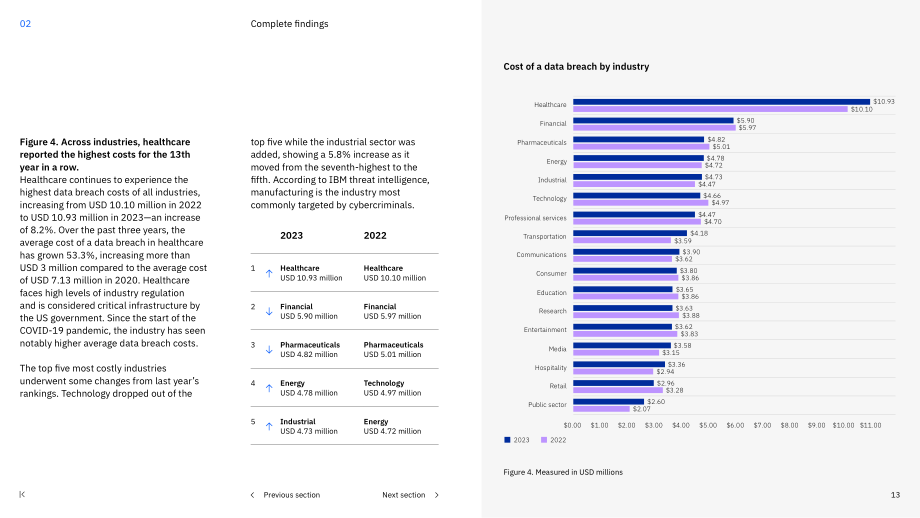Viewport: 920px width, 518px height.
Task: Click the Healthcare 2023 bar labeled $10.93
Action: [721, 102]
